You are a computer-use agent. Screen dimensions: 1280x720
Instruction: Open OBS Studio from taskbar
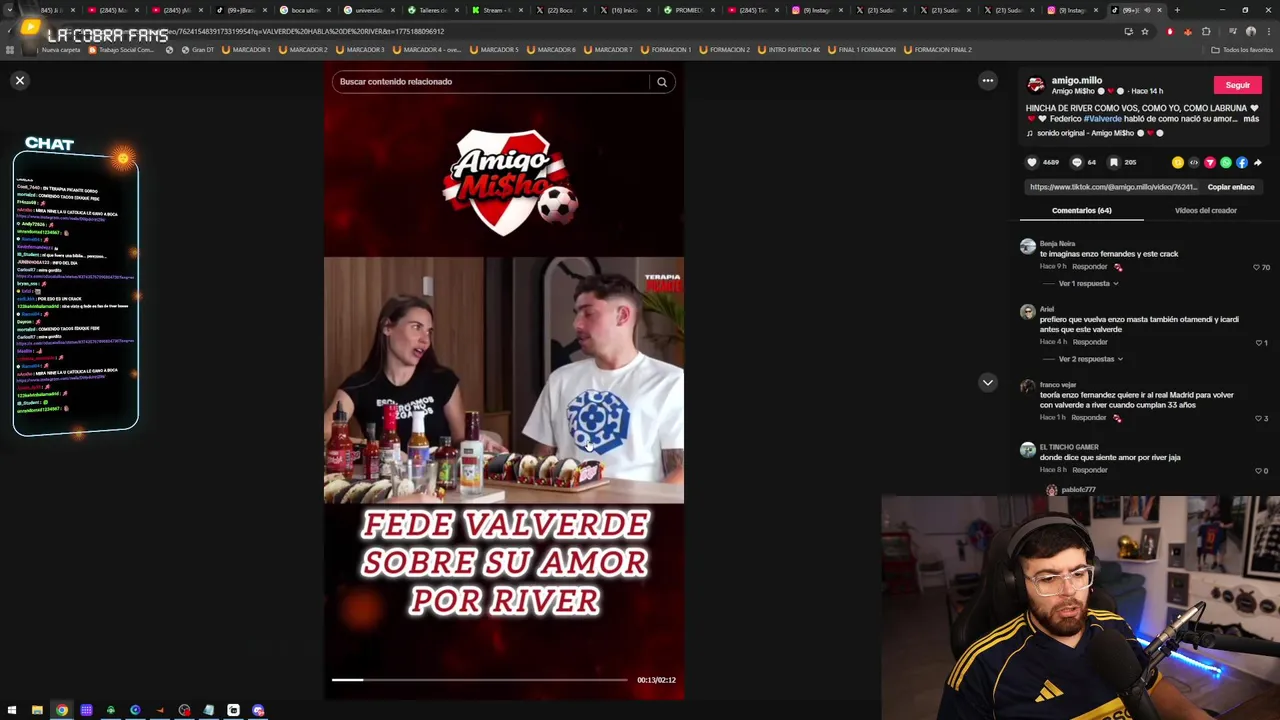pos(184,711)
